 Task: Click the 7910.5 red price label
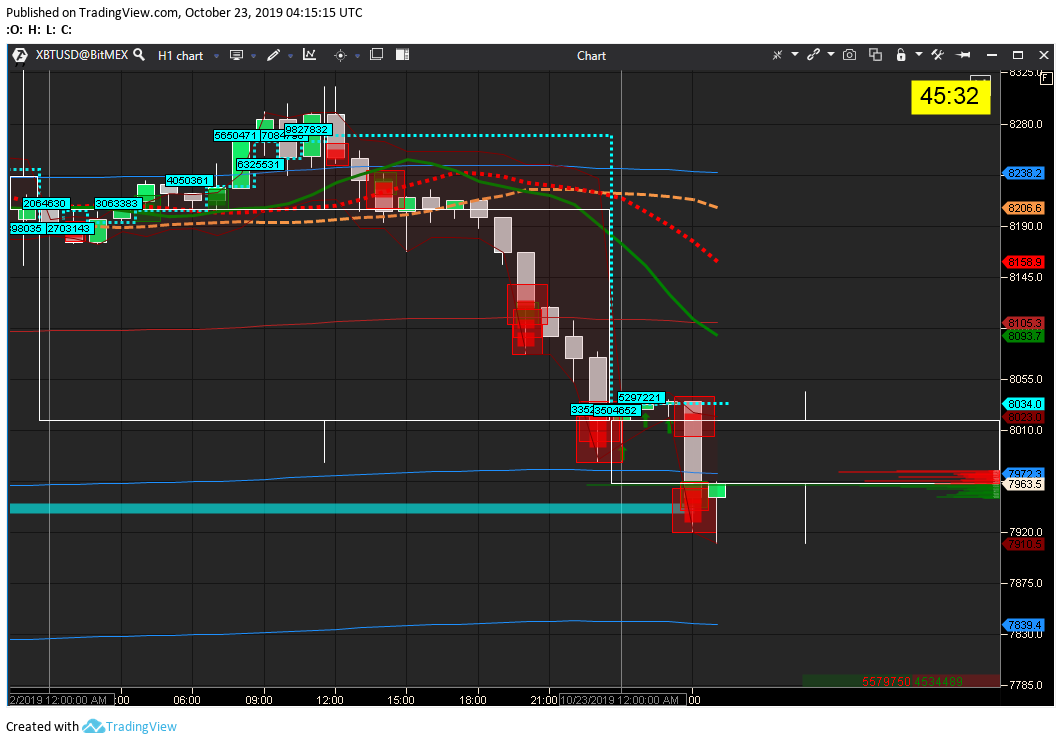(x=1023, y=544)
